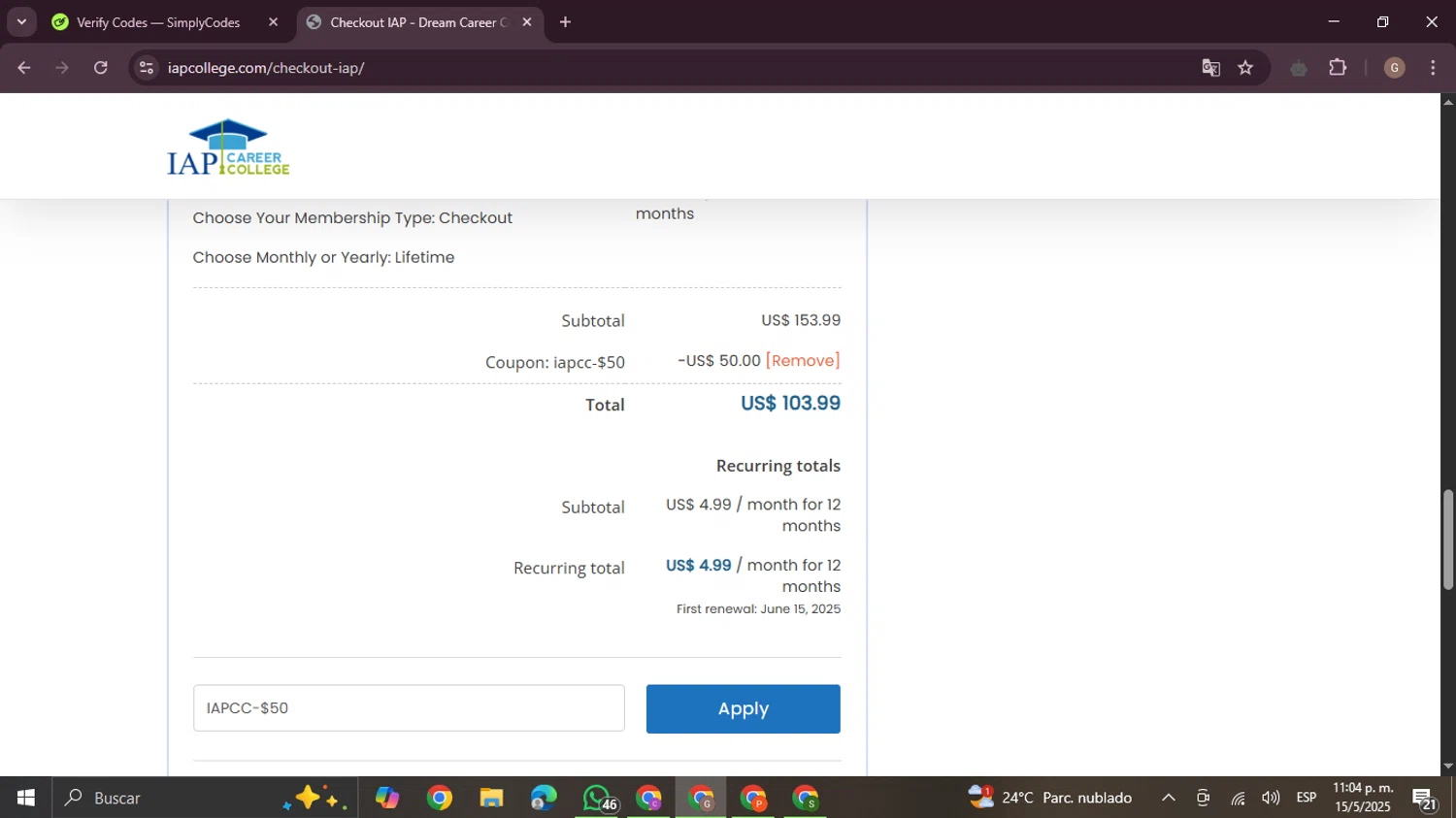1456x818 pixels.
Task: Open the Chrome three-dot menu
Action: click(1433, 68)
